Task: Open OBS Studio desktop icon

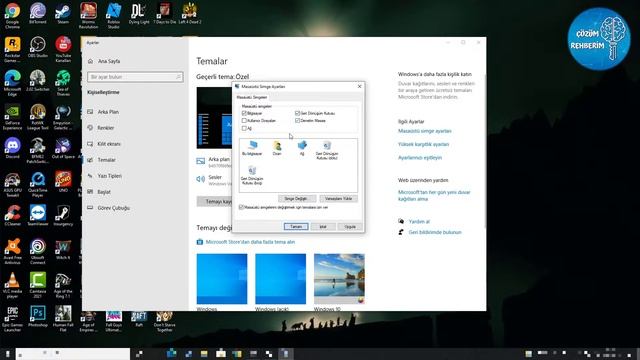Action: tap(38, 47)
